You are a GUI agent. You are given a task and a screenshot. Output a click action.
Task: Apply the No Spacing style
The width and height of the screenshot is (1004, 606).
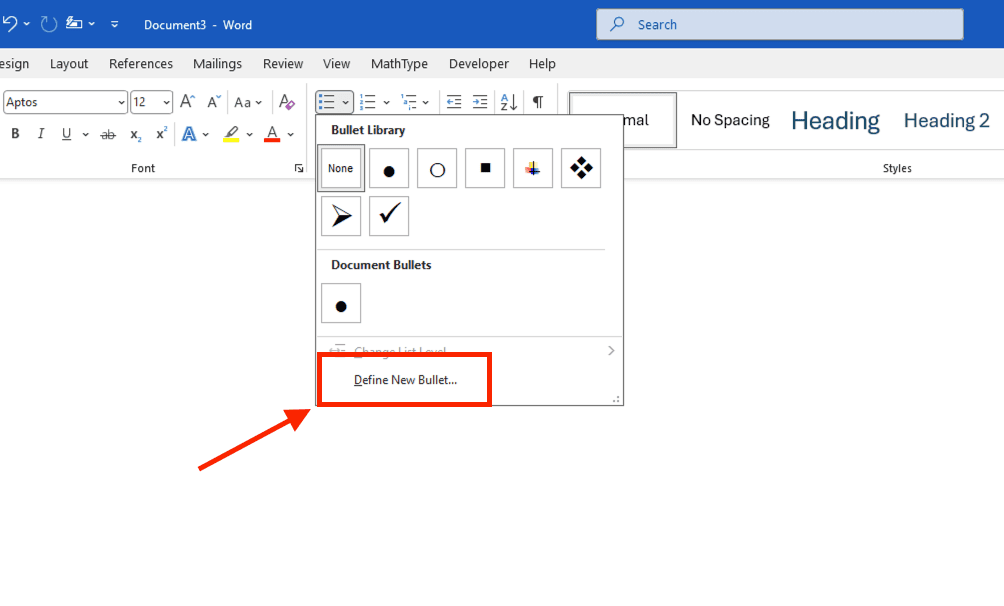(x=730, y=120)
